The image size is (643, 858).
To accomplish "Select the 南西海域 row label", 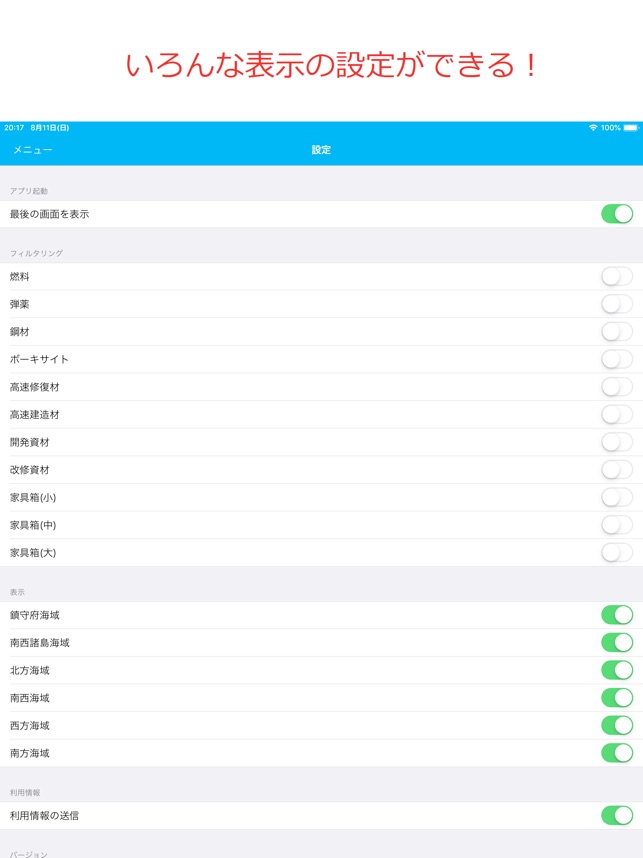I will point(30,698).
